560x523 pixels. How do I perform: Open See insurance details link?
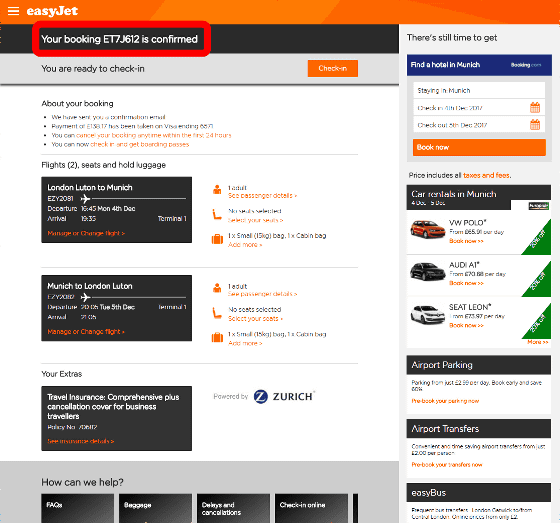[81, 441]
